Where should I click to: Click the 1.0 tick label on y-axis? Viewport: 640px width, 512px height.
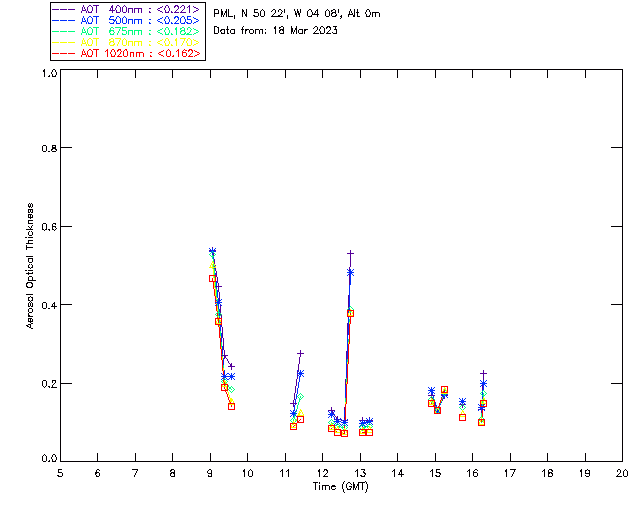(x=48, y=74)
